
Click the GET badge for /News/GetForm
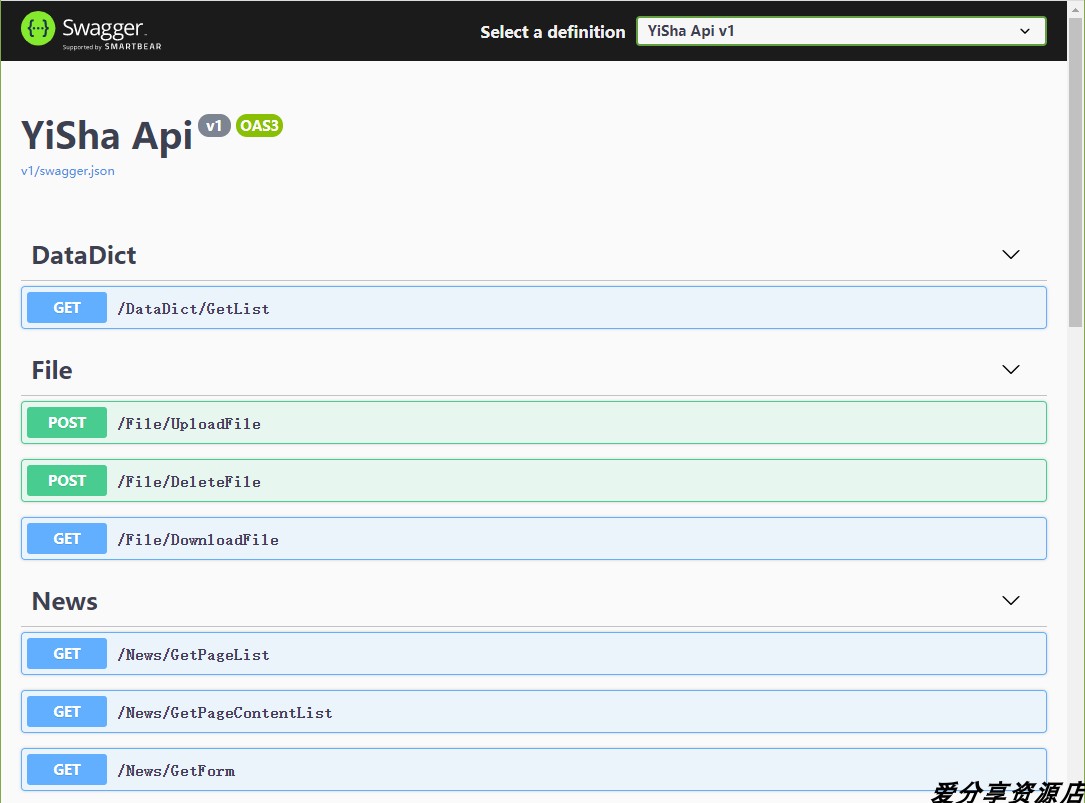point(67,770)
